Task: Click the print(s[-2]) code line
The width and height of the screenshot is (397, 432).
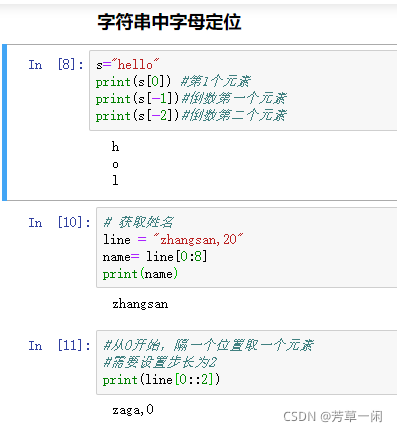Action: (191, 115)
